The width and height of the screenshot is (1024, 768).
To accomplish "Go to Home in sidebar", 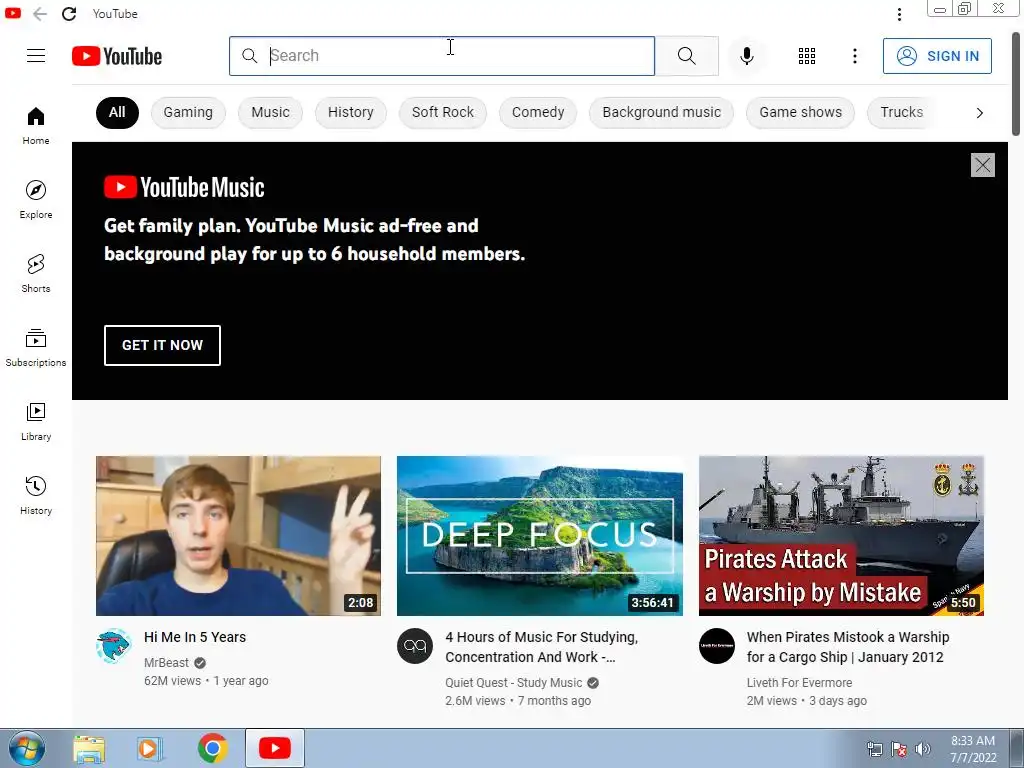I will pyautogui.click(x=36, y=126).
